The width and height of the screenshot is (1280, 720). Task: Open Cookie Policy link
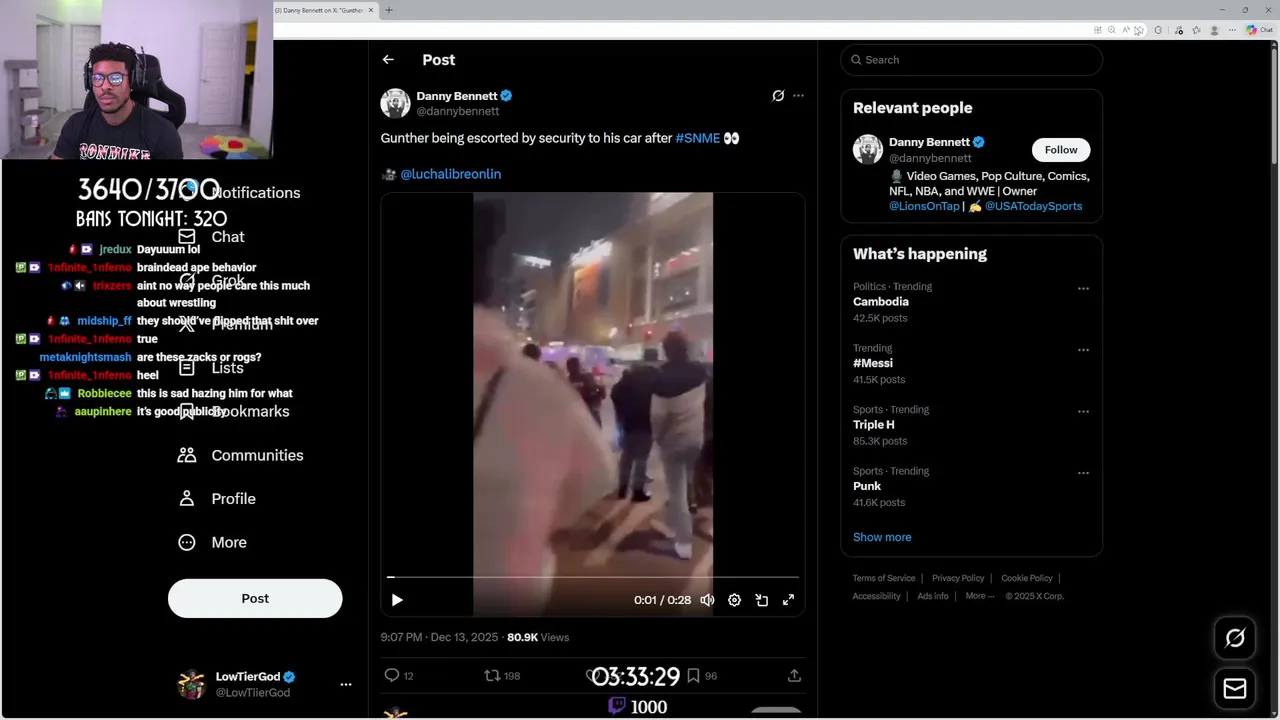pos(1027,578)
